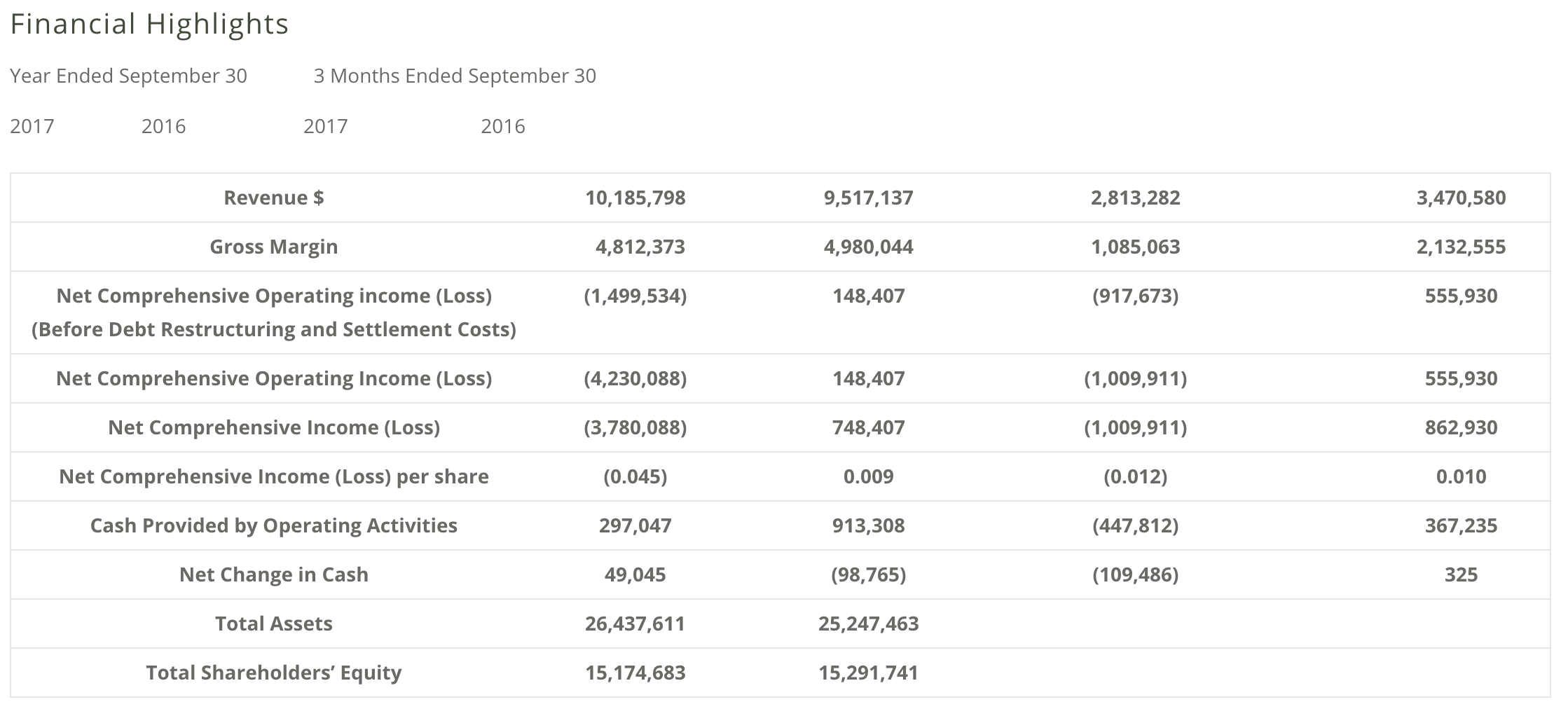The height and width of the screenshot is (716, 1568).
Task: Click the Financial Highlights heading
Action: pos(149,25)
